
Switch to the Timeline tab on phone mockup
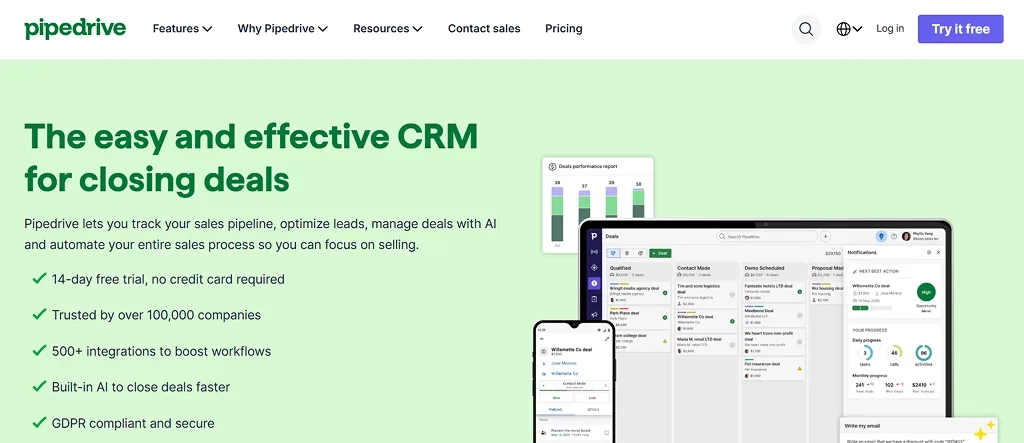(555, 410)
